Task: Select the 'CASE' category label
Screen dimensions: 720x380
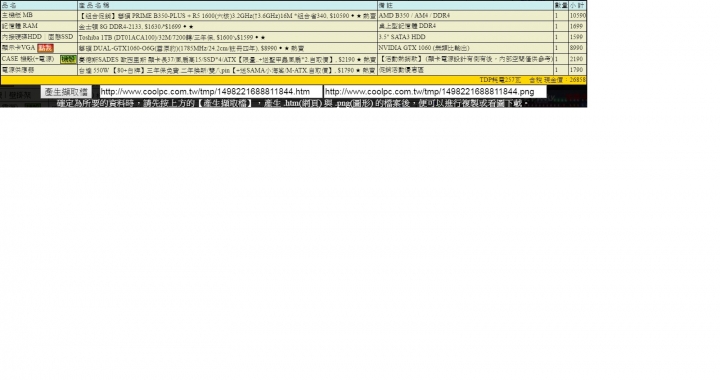Action: pos(28,59)
